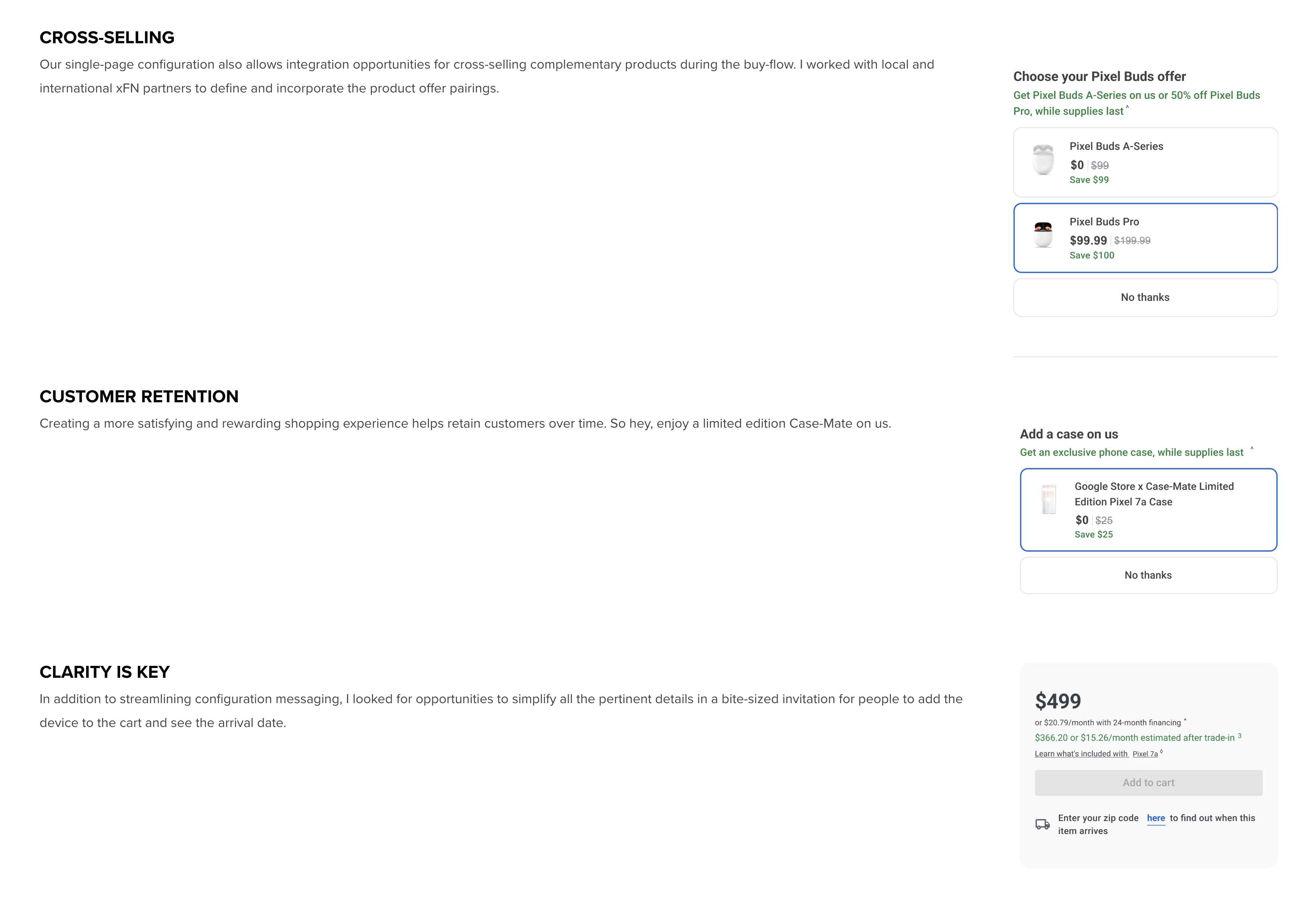Click the Pixel 7a link text
The image size is (1316, 897).
tap(1145, 754)
